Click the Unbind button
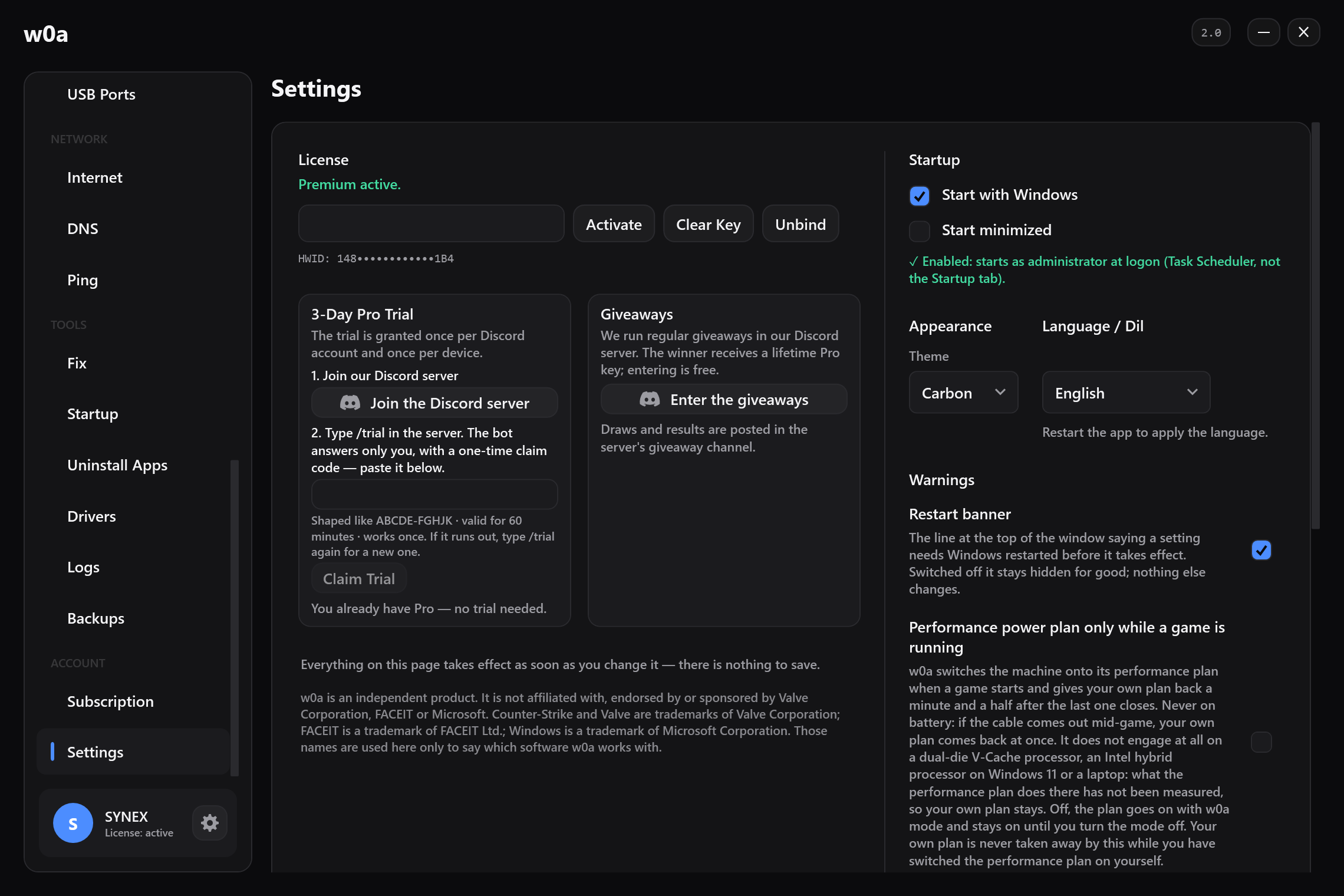The height and width of the screenshot is (896, 1344). 800,224
